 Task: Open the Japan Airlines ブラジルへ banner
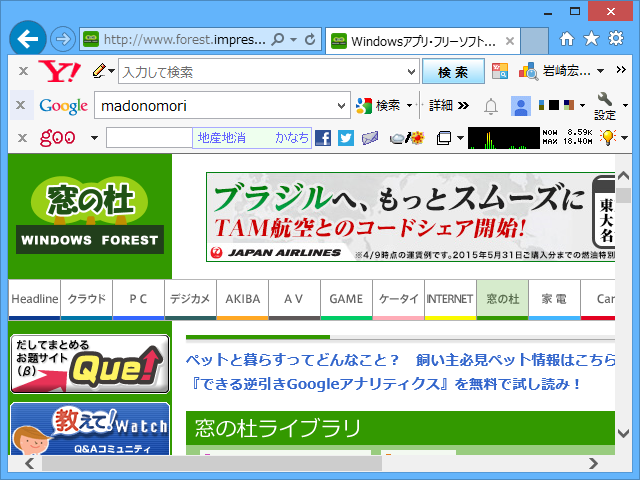(410, 217)
